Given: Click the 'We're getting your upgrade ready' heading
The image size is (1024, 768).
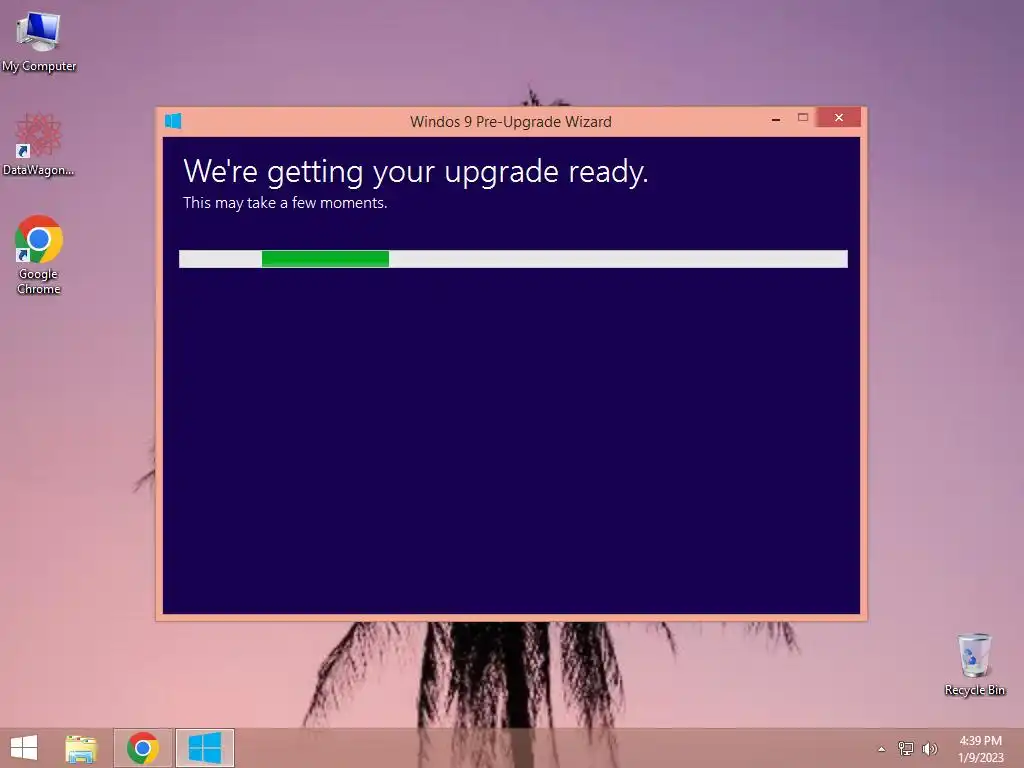Looking at the screenshot, I should coord(415,172).
